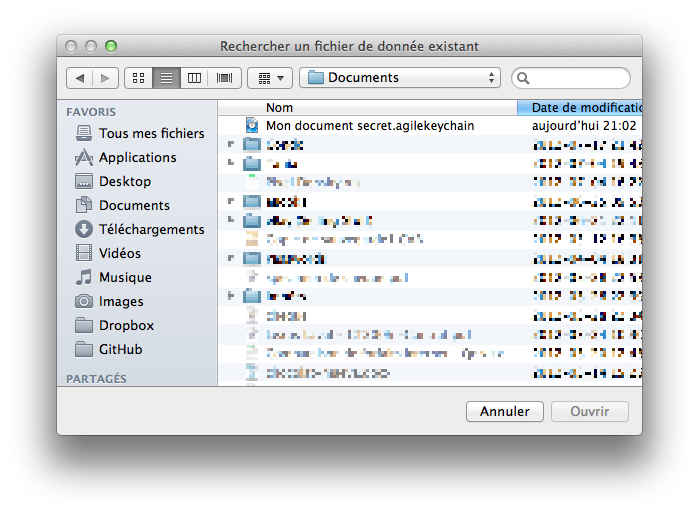
Task: Select Mon document secret.agilekeychain file
Action: [x=430, y=126]
